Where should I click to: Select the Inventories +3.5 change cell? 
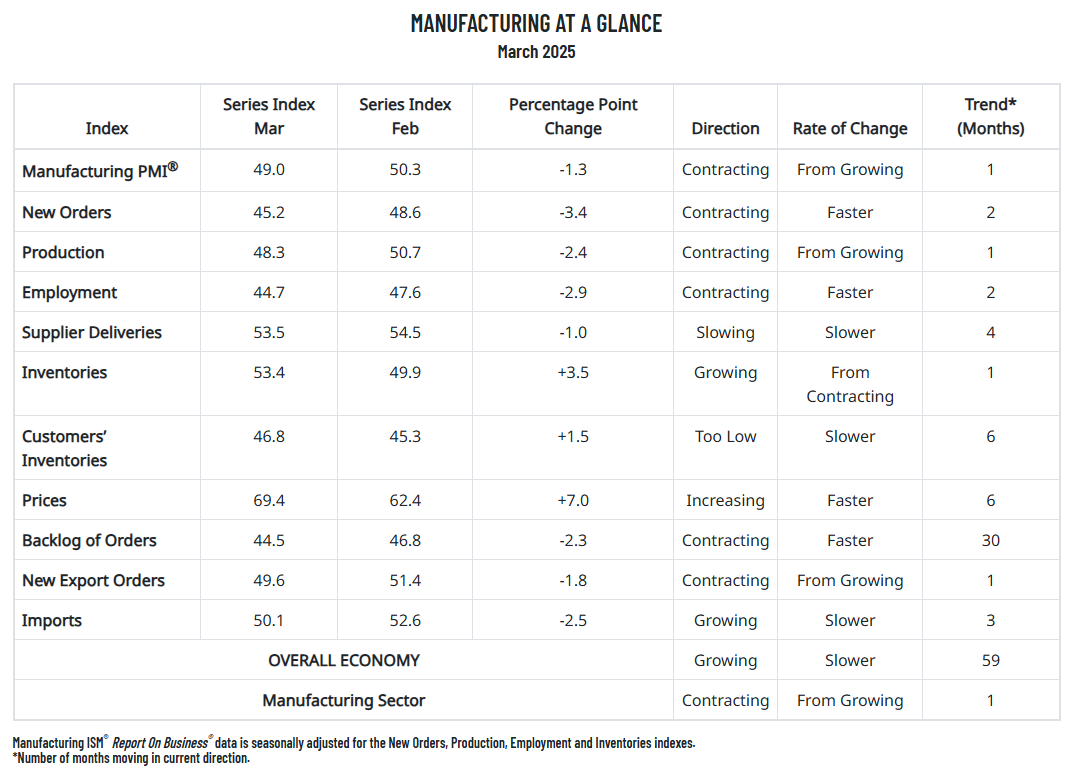[573, 373]
